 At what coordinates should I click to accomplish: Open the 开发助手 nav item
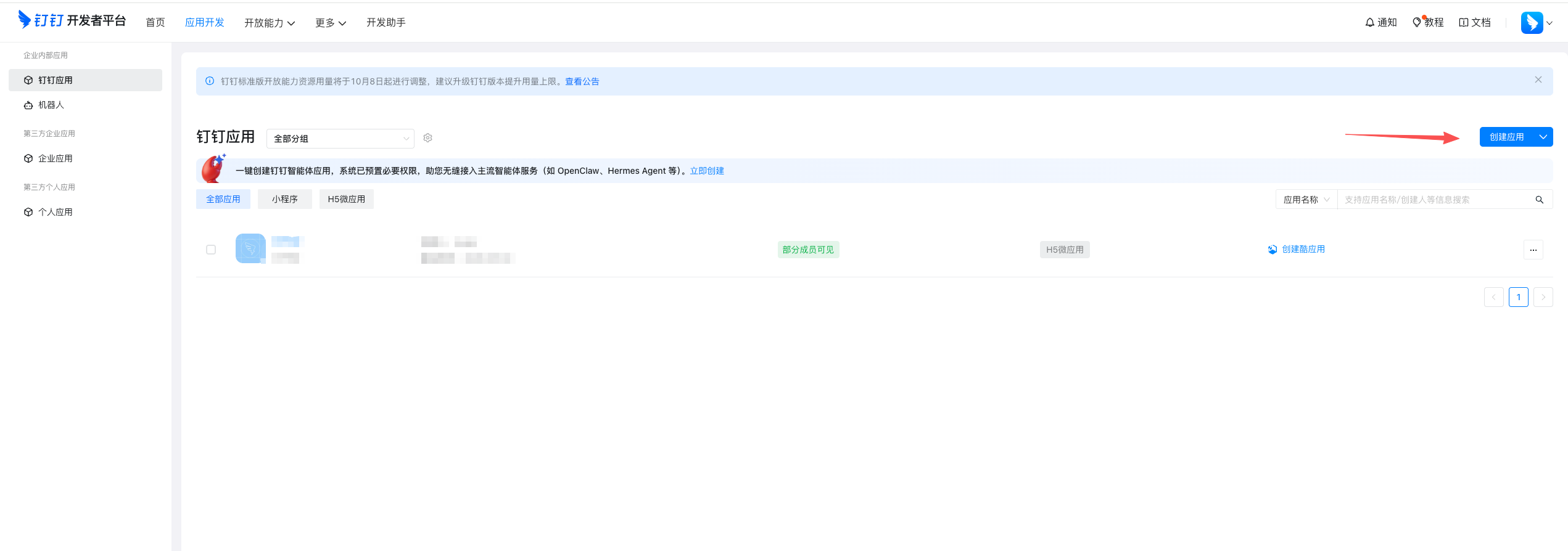point(386,23)
